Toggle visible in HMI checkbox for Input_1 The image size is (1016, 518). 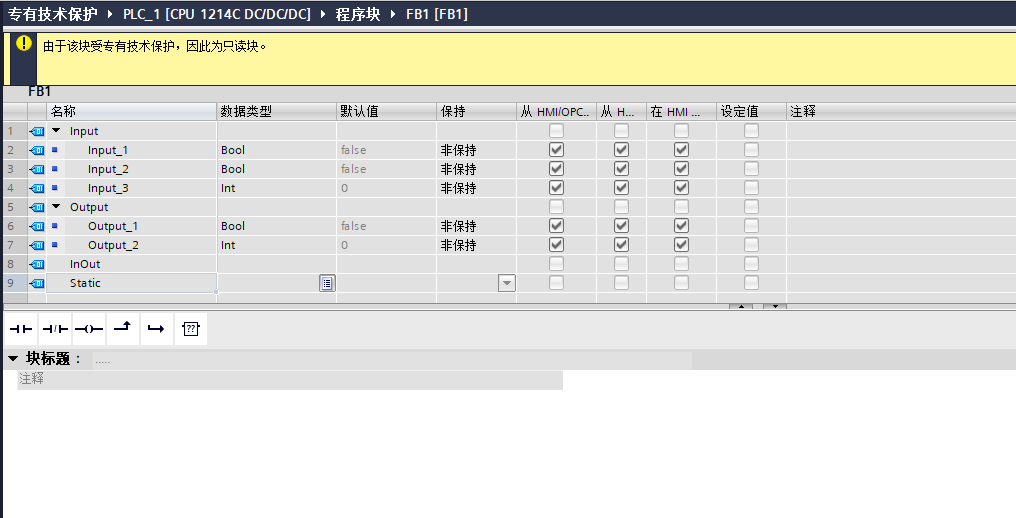coord(681,150)
